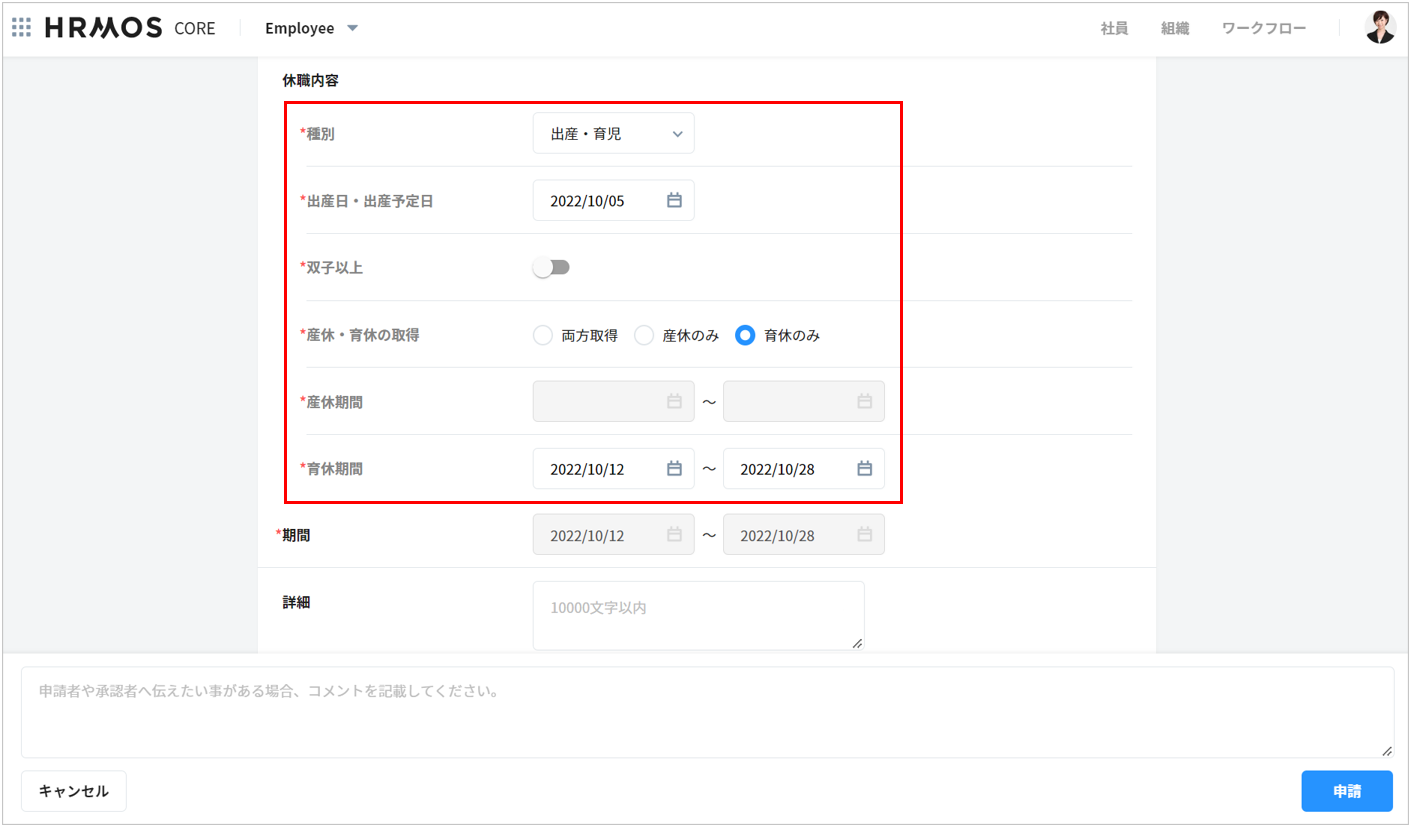The height and width of the screenshot is (827, 1411).
Task: Open the 種別 dropdown showing 出産・育児
Action: click(x=613, y=134)
